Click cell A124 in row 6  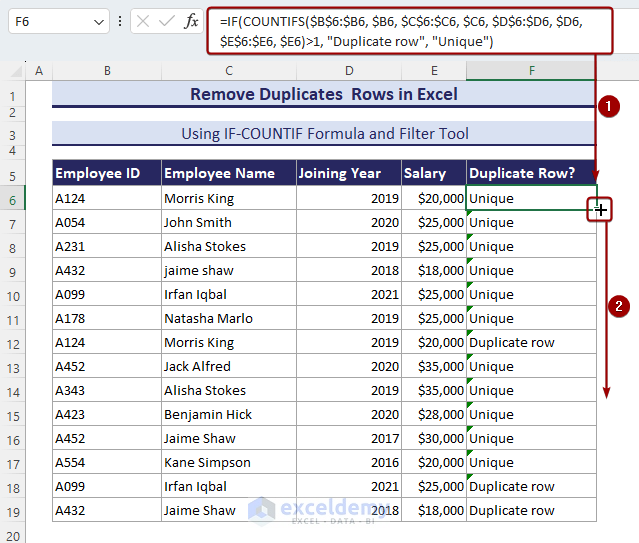(107, 199)
